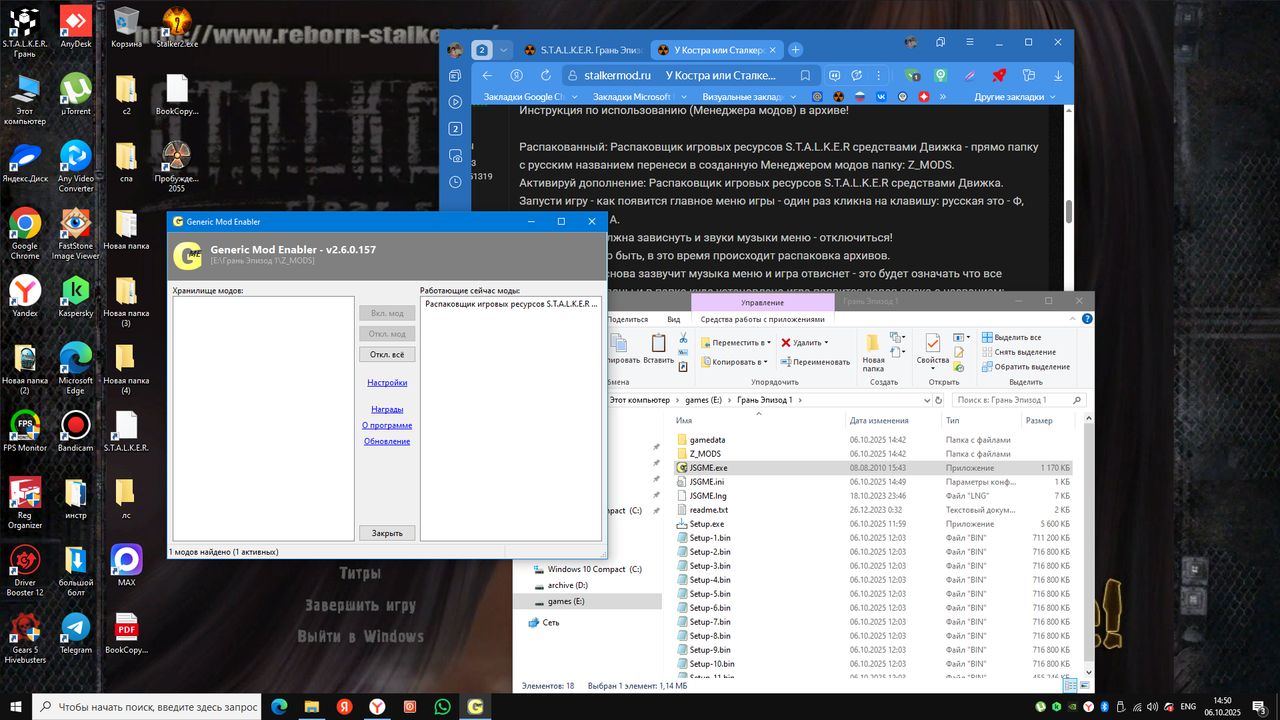This screenshot has height=720, width=1280.
Task: Open the Обновление link
Action: [x=387, y=441]
